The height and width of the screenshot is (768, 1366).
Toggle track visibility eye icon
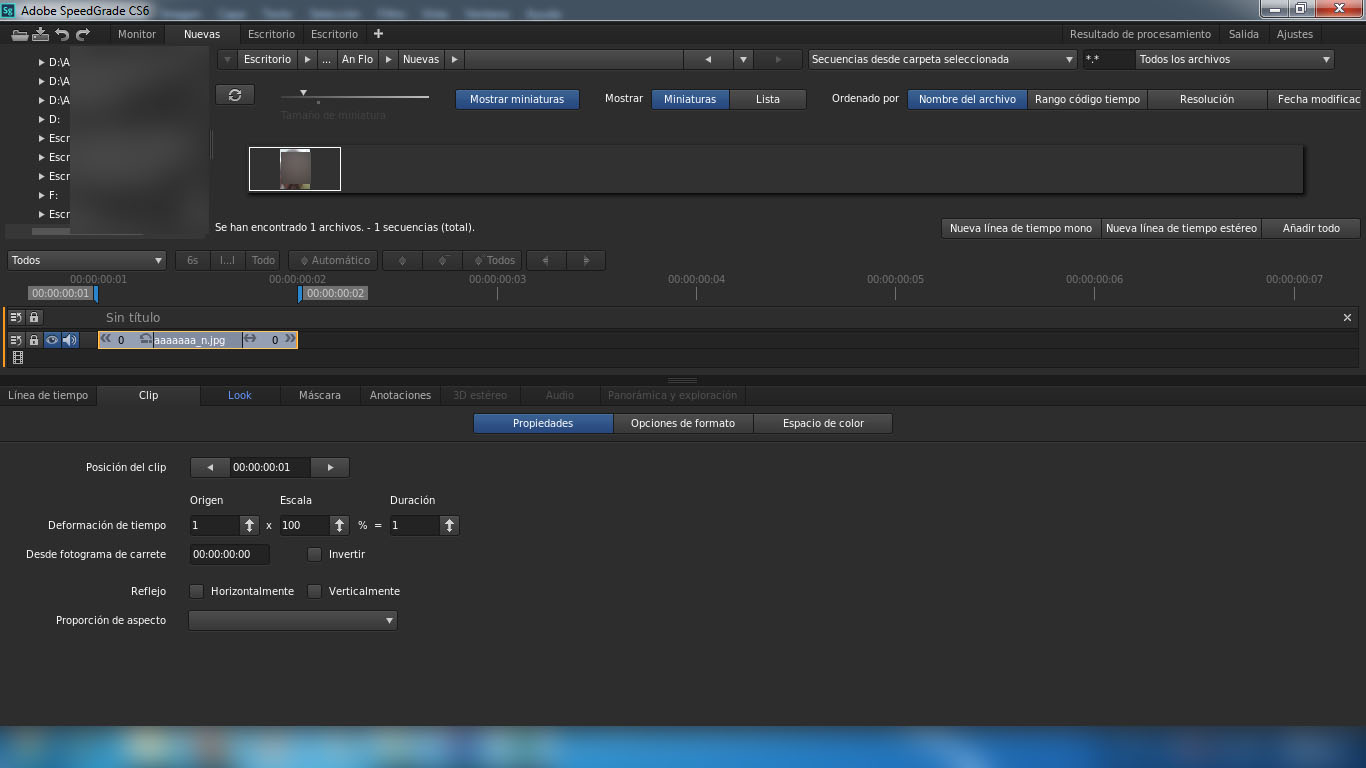(x=52, y=340)
